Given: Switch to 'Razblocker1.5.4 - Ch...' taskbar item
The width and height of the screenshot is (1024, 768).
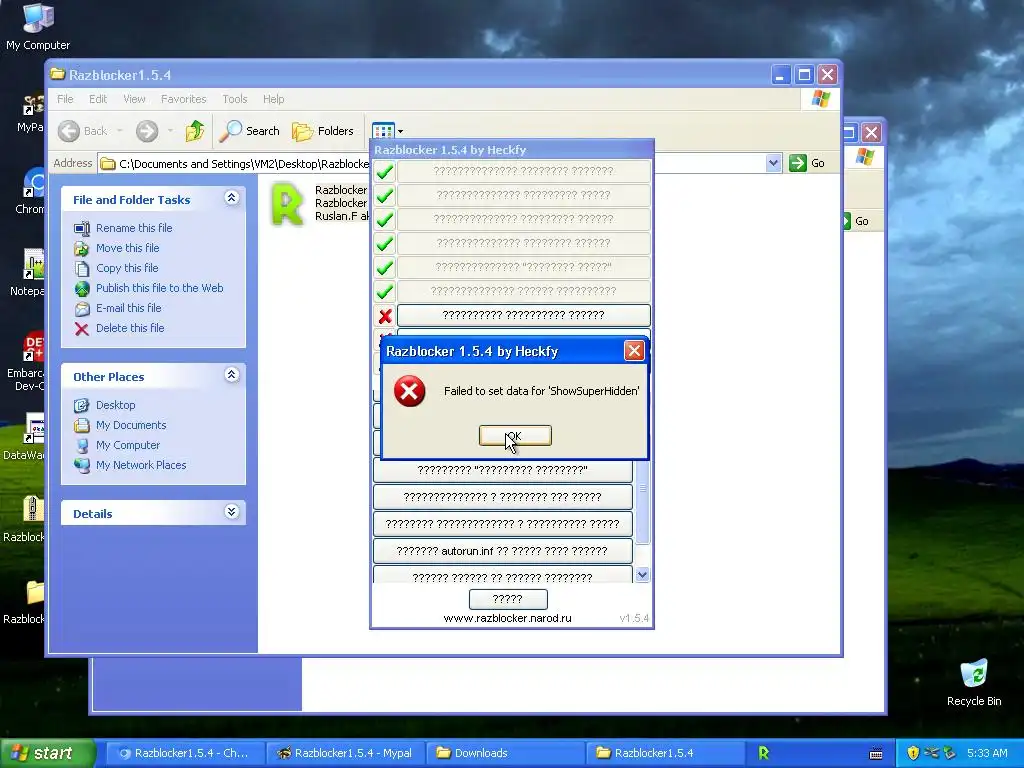Looking at the screenshot, I should pyautogui.click(x=183, y=753).
